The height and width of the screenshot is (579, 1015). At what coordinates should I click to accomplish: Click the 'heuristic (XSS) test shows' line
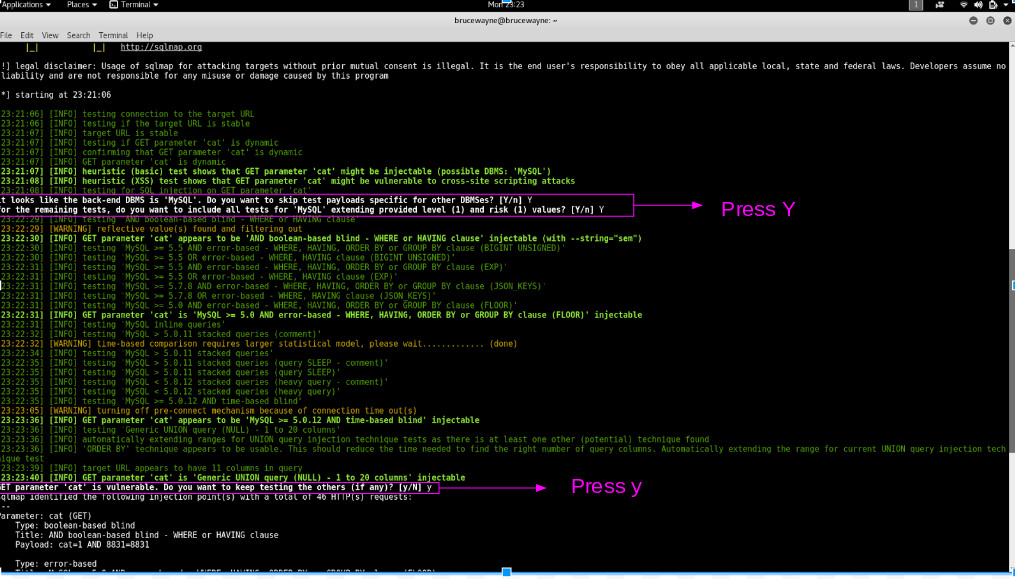pyautogui.click(x=287, y=181)
